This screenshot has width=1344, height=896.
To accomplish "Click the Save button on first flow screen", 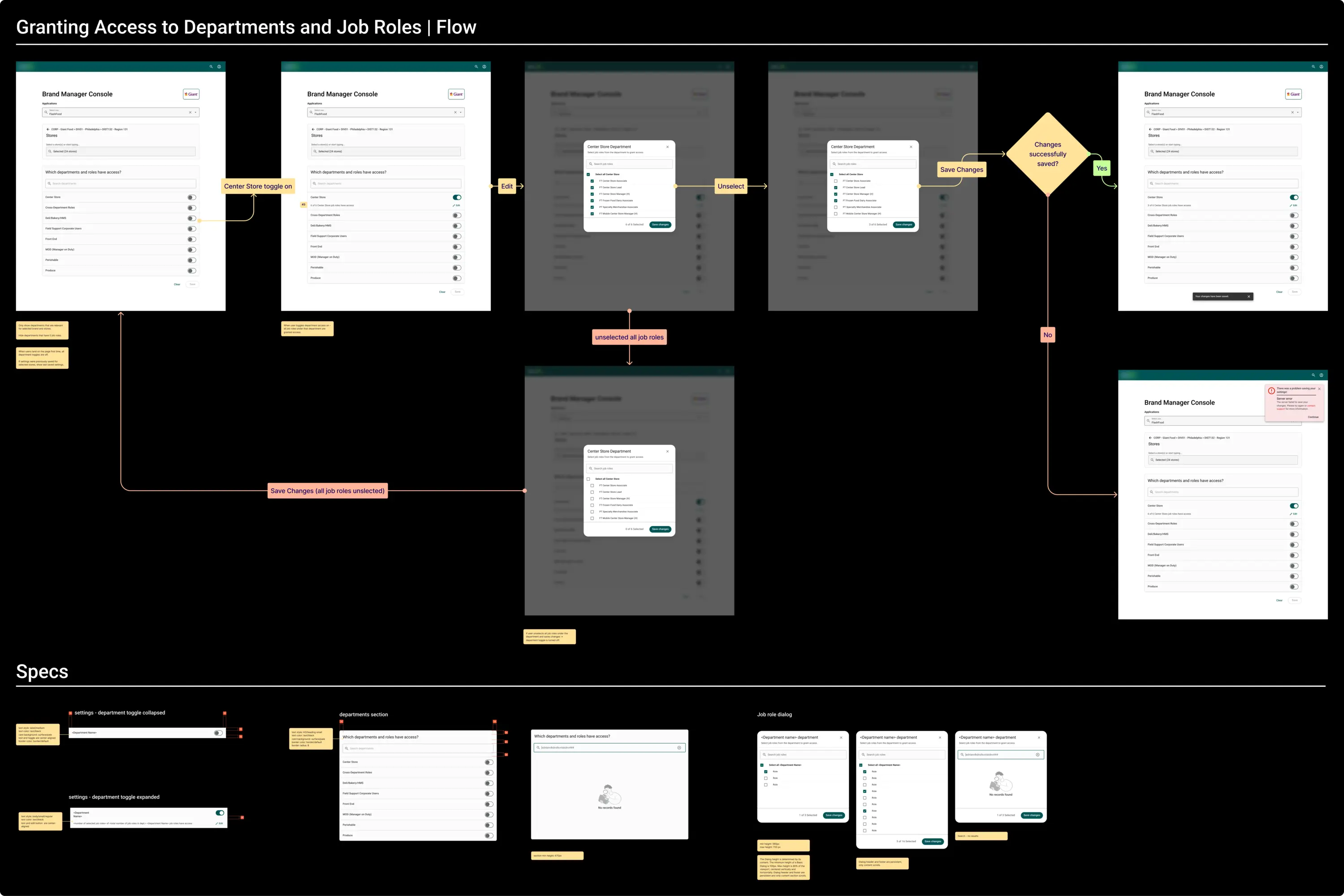I will [x=193, y=284].
